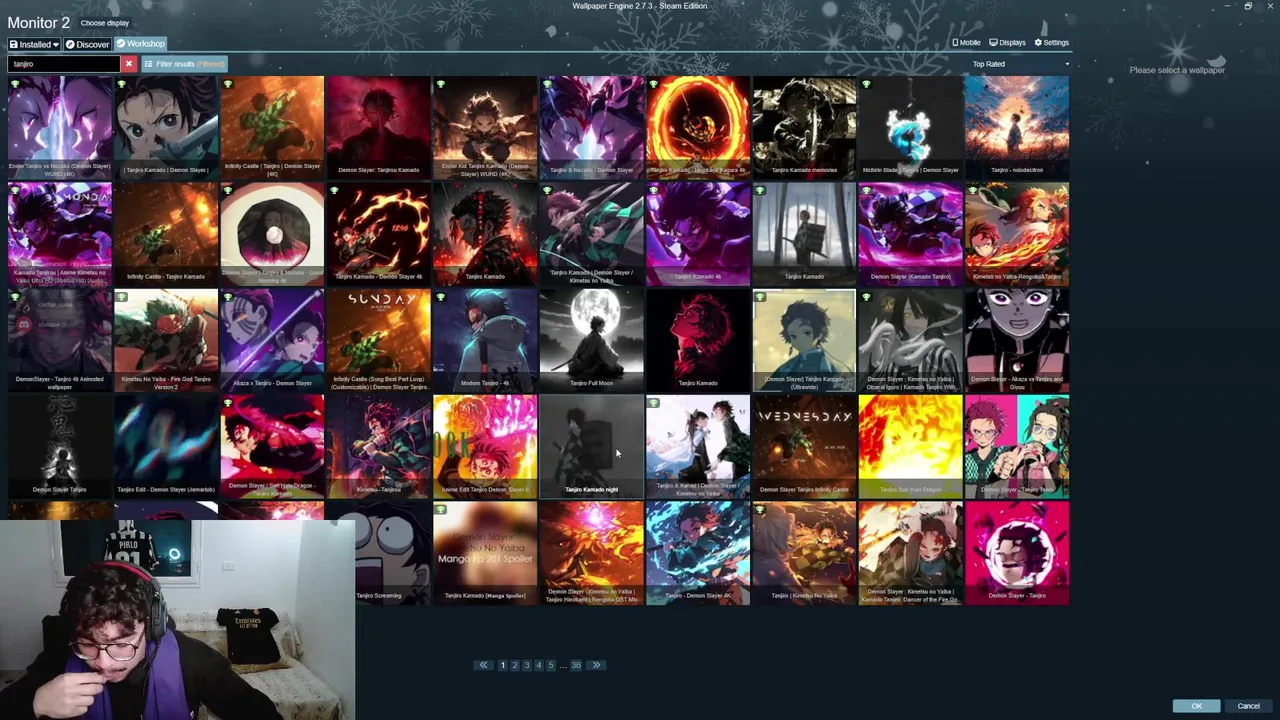1280x720 pixels.
Task: Select Tanjiro & Kanao wallpaper
Action: click(x=698, y=447)
